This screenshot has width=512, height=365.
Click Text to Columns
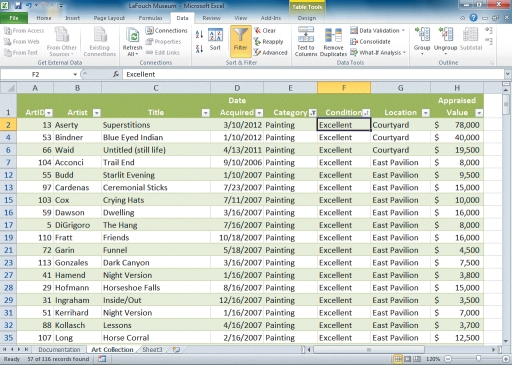point(306,42)
